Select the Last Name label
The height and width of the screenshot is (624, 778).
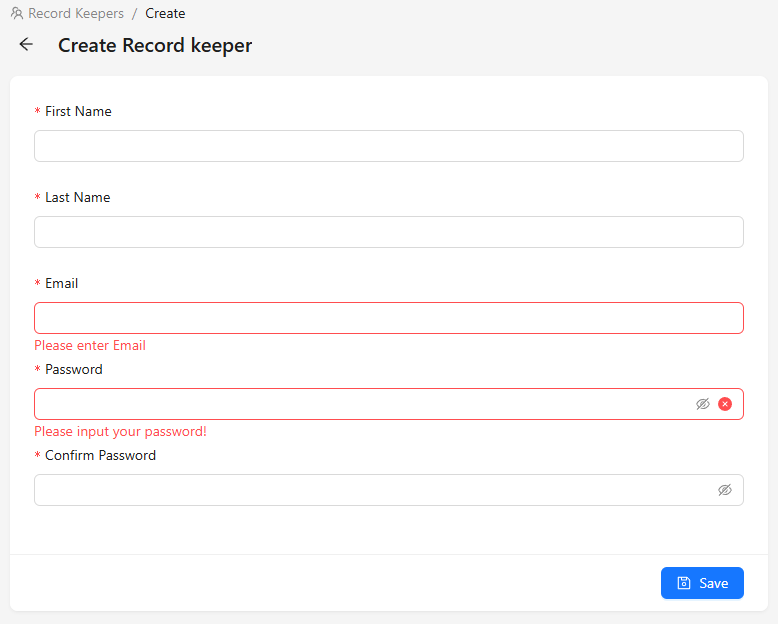[77, 197]
